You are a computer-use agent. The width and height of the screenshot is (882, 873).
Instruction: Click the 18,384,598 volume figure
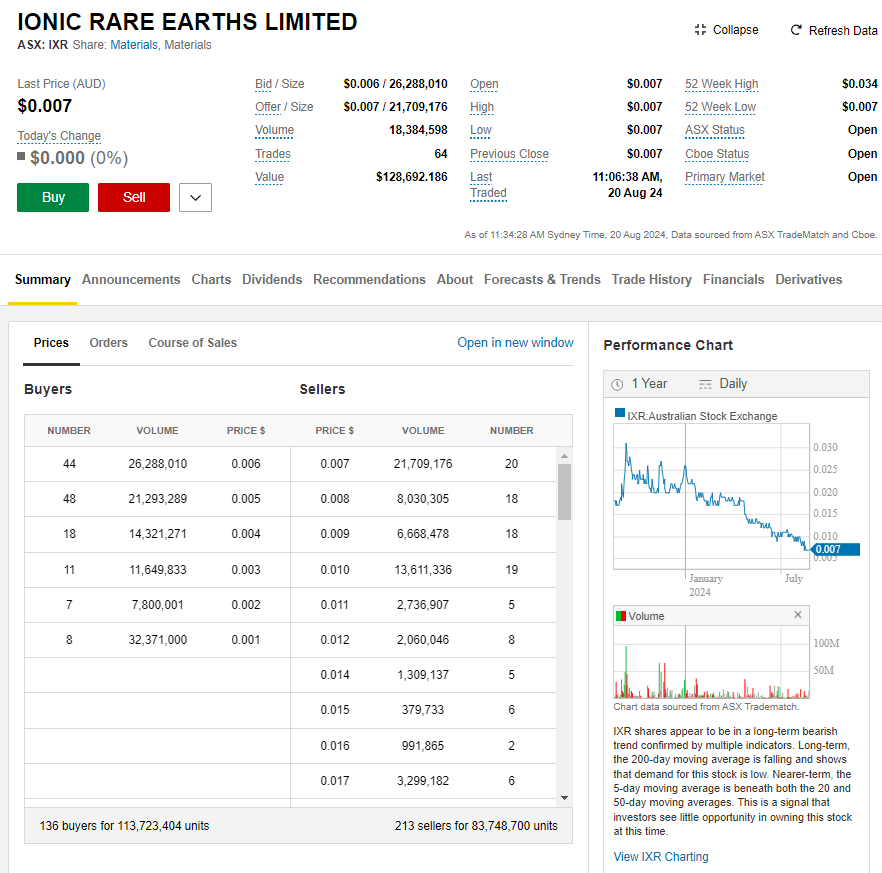point(418,130)
